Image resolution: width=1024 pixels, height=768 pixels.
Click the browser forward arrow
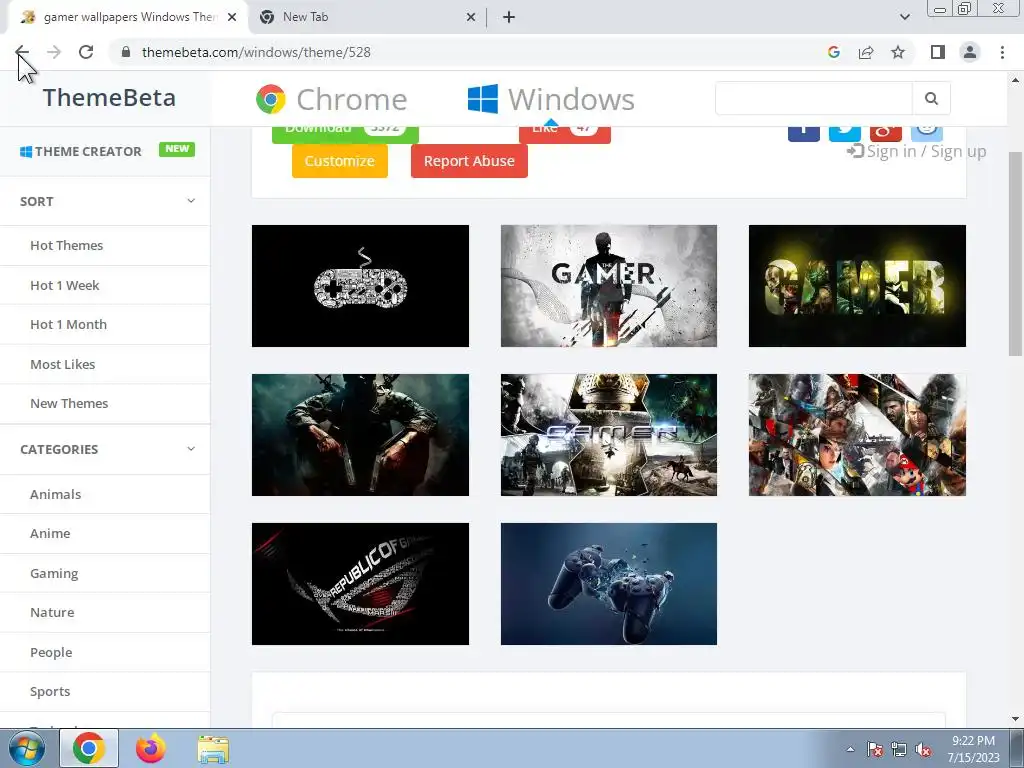(x=54, y=52)
